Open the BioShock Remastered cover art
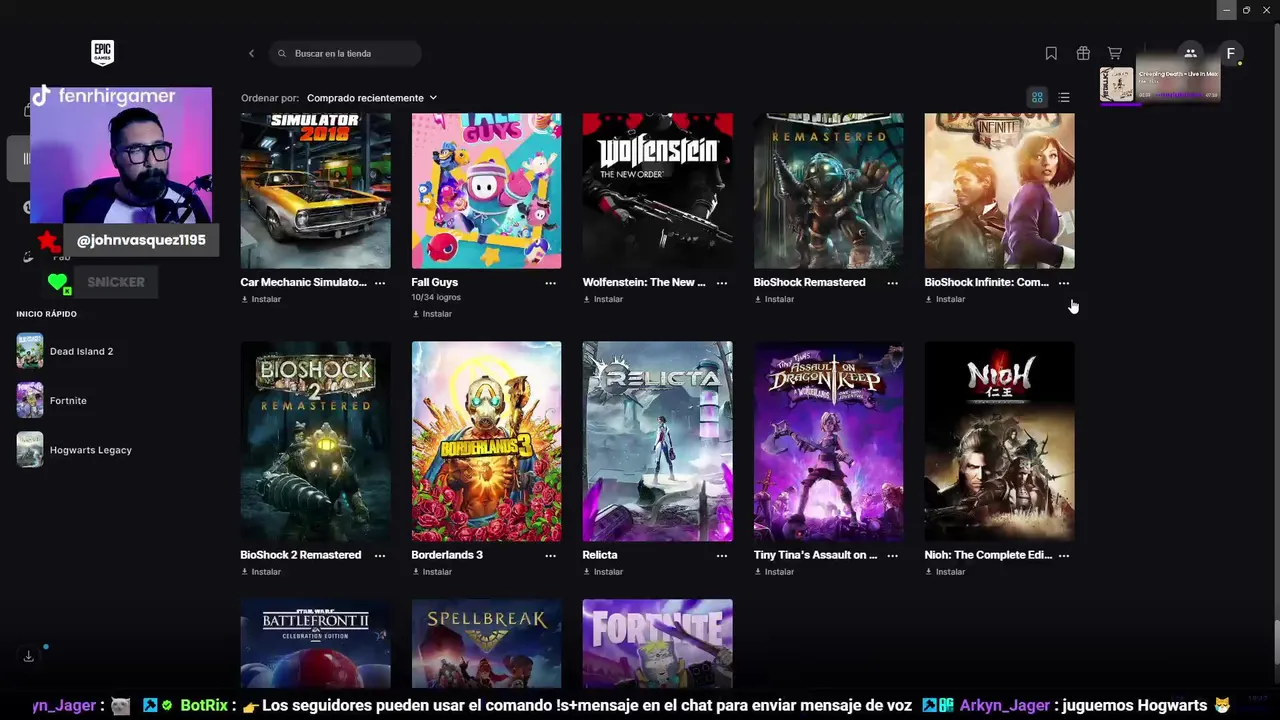This screenshot has height=720, width=1280. [828, 191]
